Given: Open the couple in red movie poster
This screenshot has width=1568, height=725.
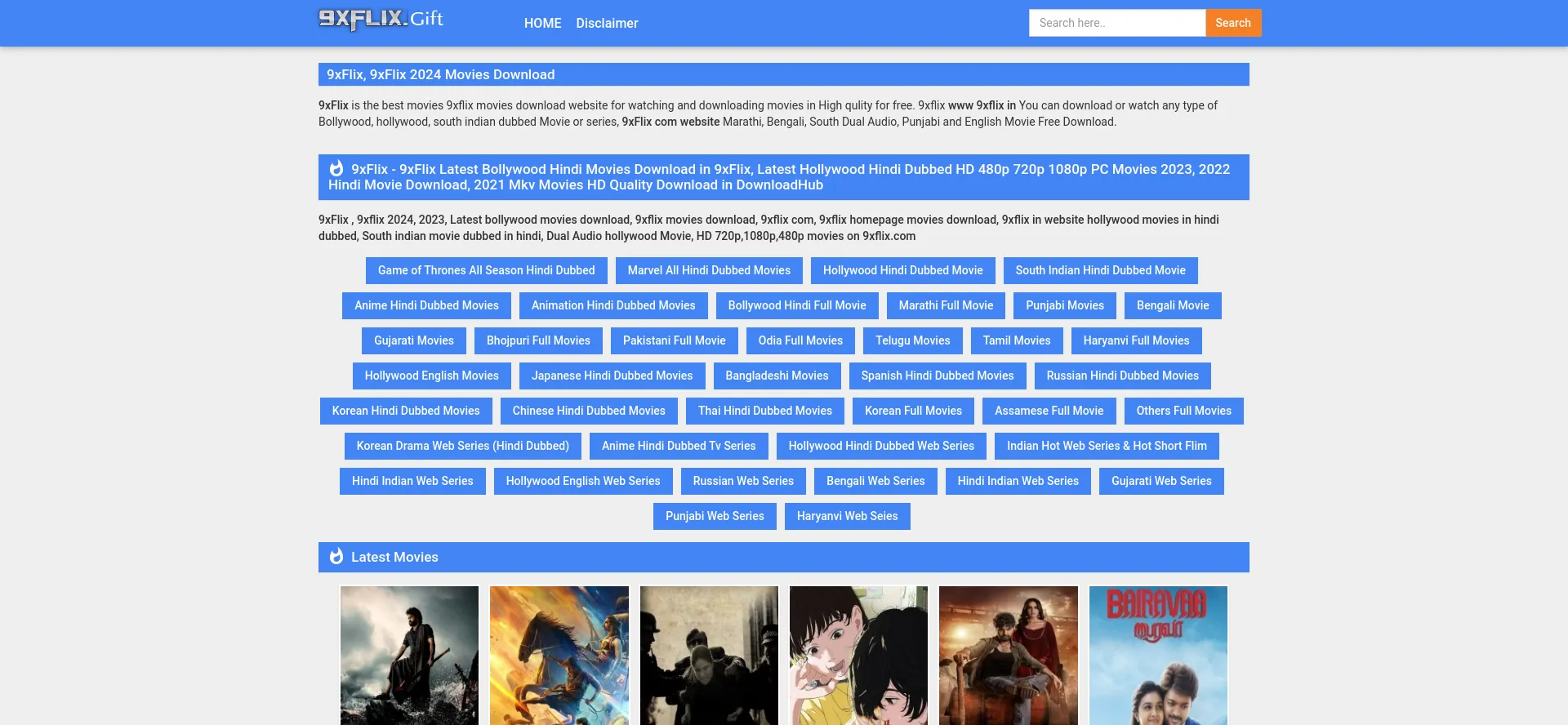Looking at the screenshot, I should click(1009, 655).
